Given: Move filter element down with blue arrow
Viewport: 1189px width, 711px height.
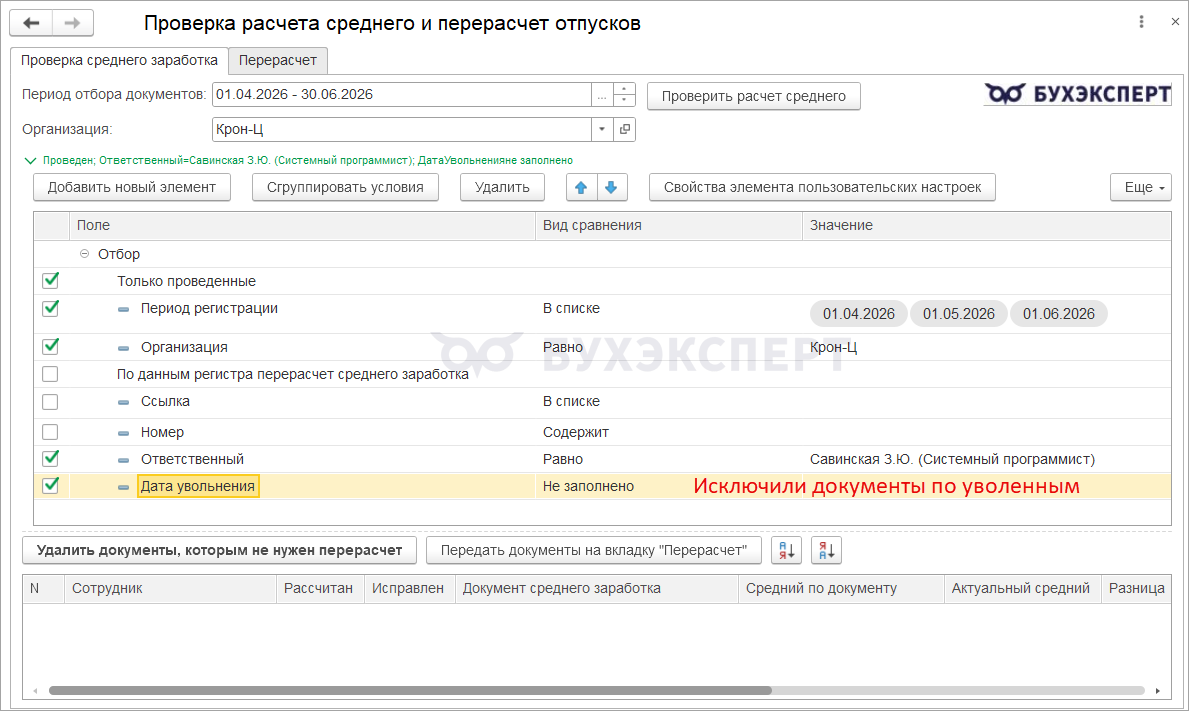Looking at the screenshot, I should point(612,187).
